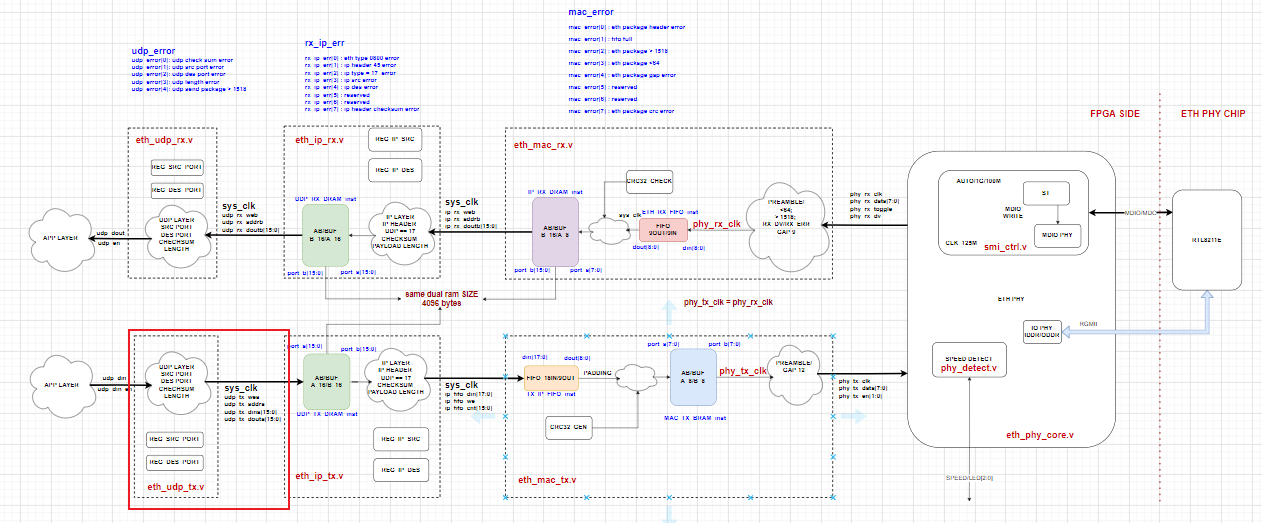Select the eth_mac_rx.v module label
Image resolution: width=1262 pixels, height=523 pixels.
coord(542,145)
